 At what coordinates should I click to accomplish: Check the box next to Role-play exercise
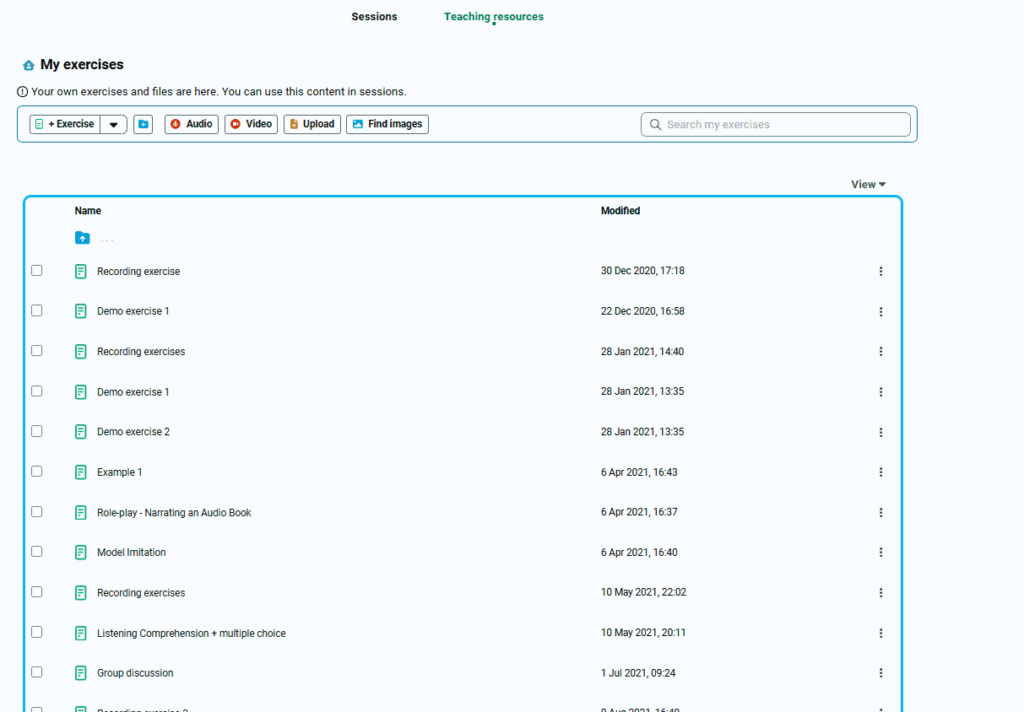[37, 511]
